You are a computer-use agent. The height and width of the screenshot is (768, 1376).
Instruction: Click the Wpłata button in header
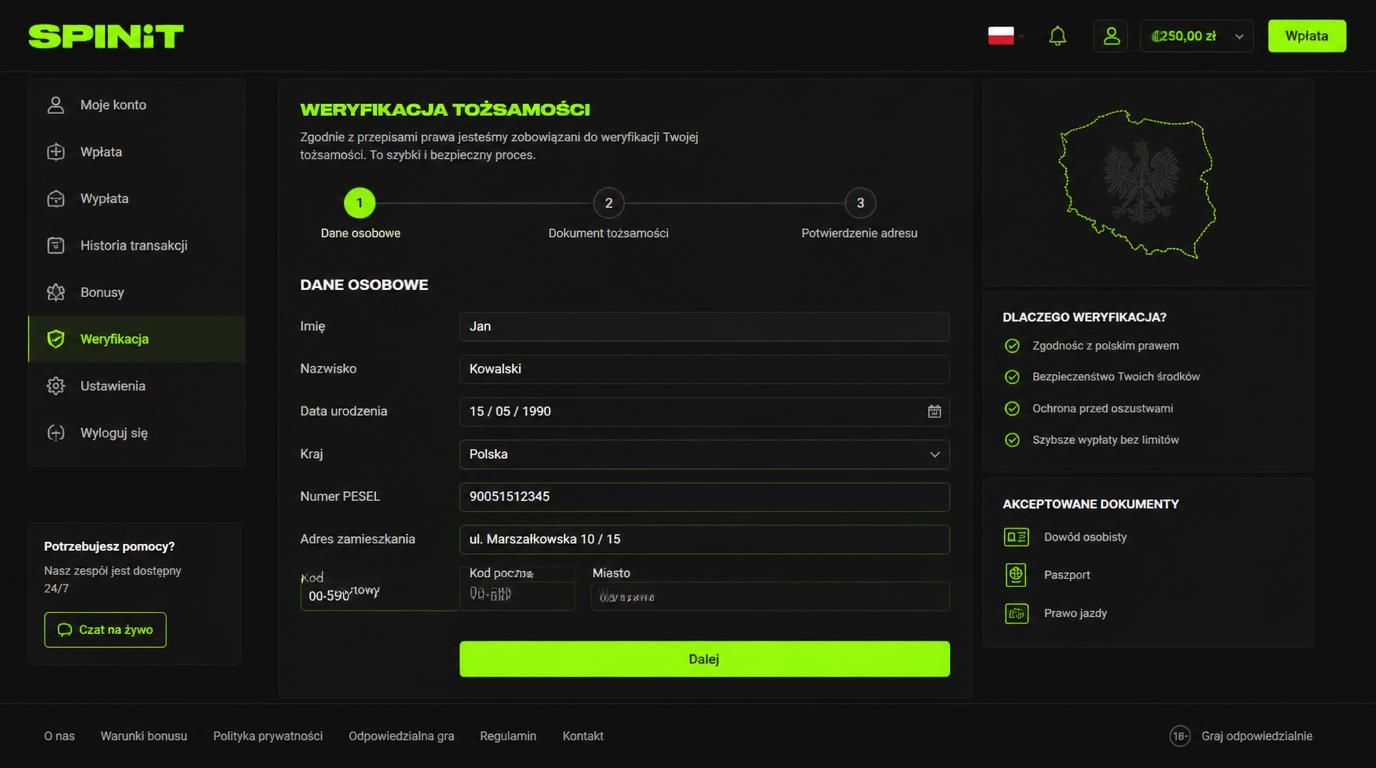[x=1307, y=36]
